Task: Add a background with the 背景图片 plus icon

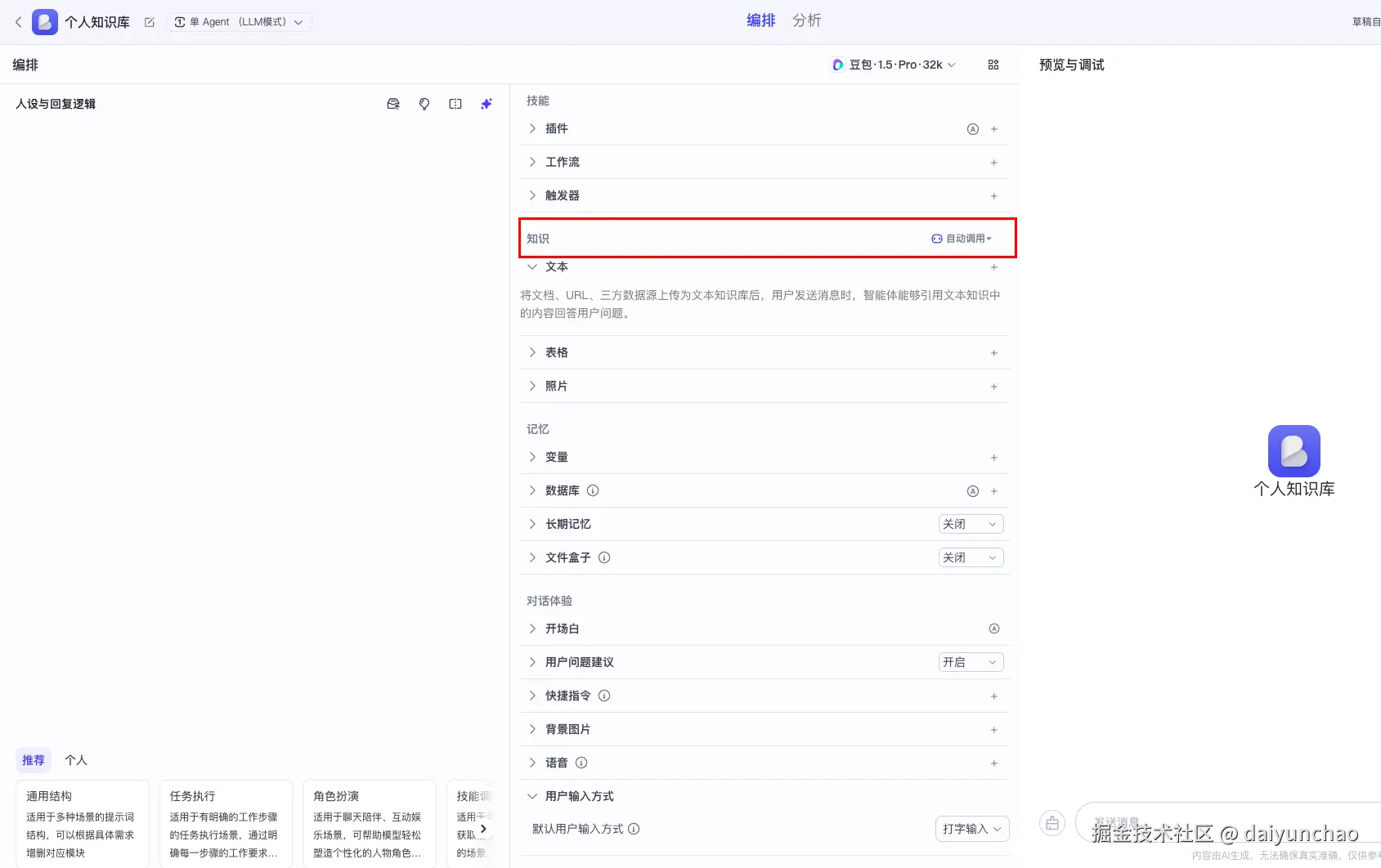Action: pos(994,730)
